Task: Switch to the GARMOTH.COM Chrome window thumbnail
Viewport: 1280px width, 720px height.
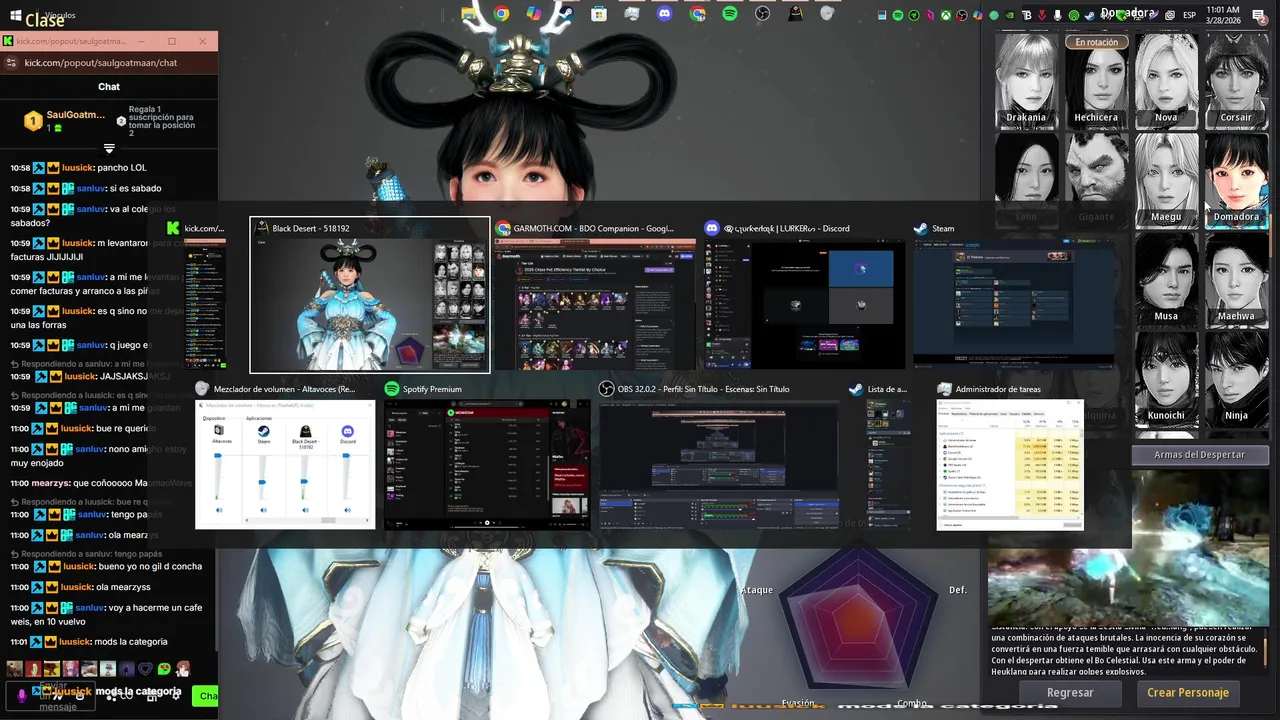Action: [596, 295]
